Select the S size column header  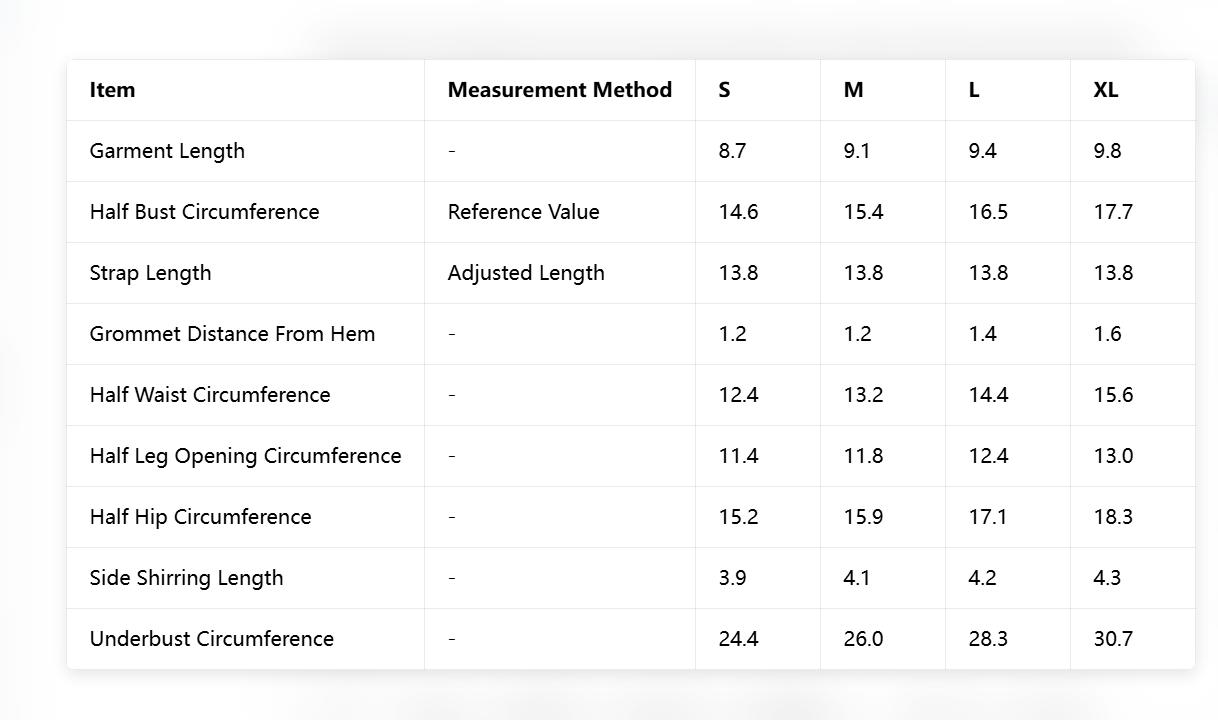724,90
